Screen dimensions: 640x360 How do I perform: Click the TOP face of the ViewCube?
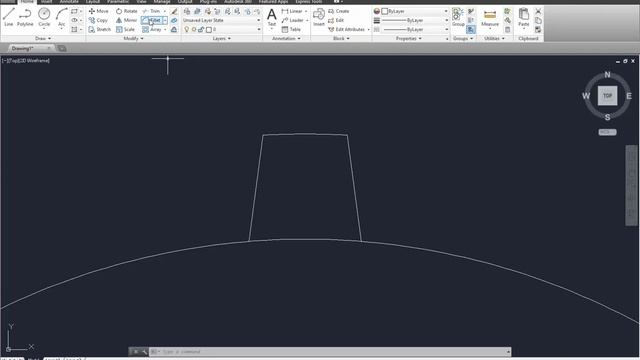607,96
